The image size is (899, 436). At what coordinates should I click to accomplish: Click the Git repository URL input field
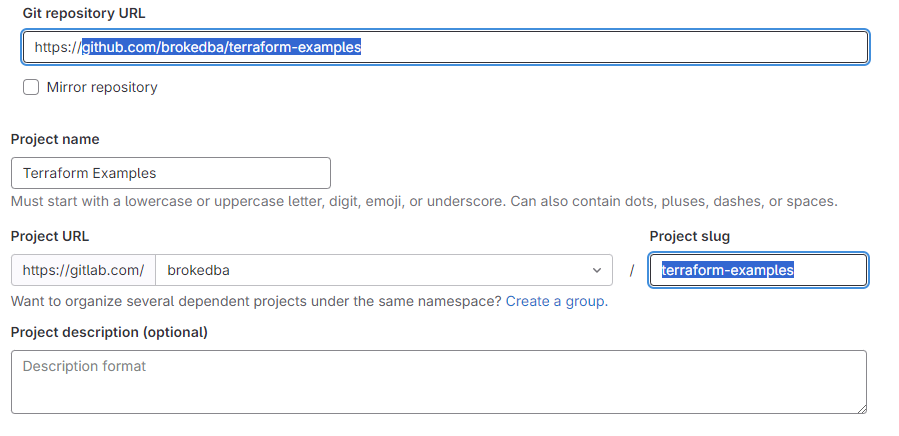tap(445, 47)
